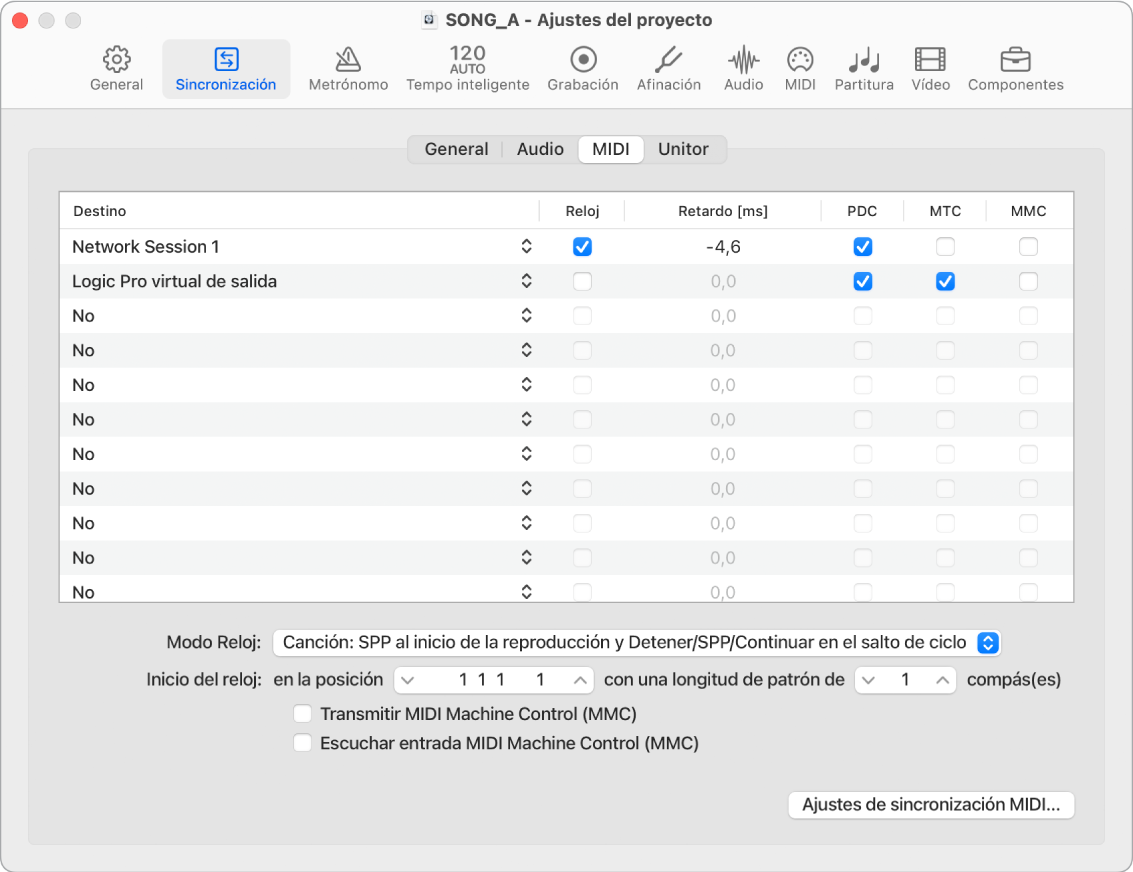
Task: Open destination popup for Network Session 1
Action: click(527, 246)
